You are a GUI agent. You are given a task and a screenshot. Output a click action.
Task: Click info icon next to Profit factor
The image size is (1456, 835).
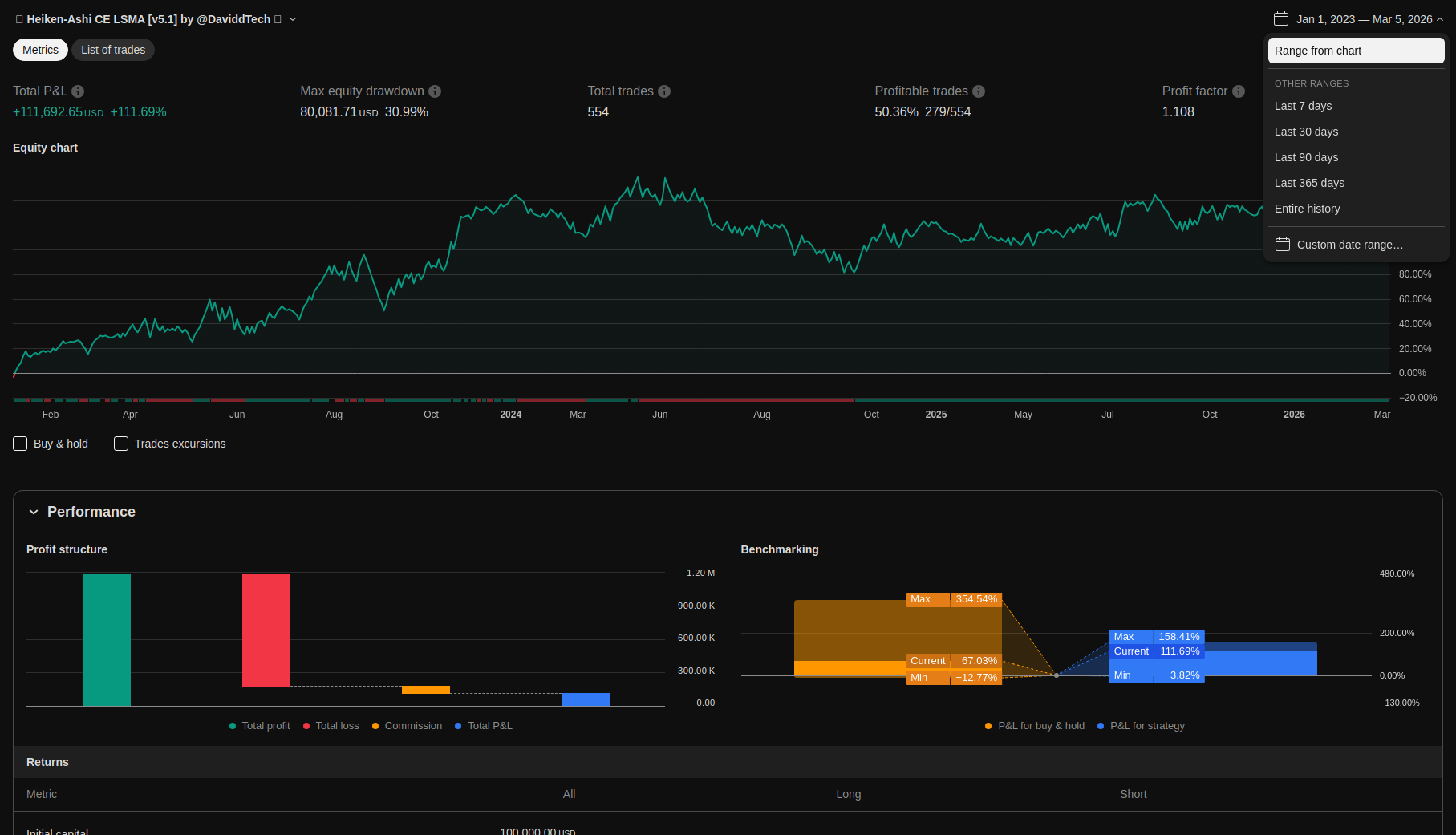click(1239, 91)
